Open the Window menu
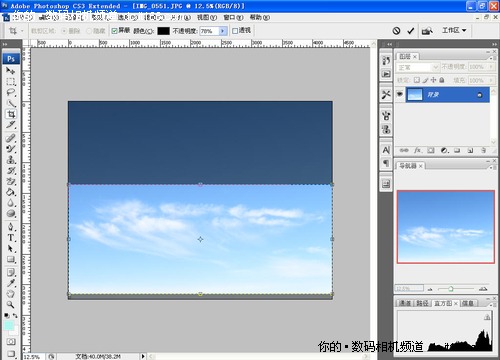This screenshot has width=500, height=360. (x=233, y=17)
